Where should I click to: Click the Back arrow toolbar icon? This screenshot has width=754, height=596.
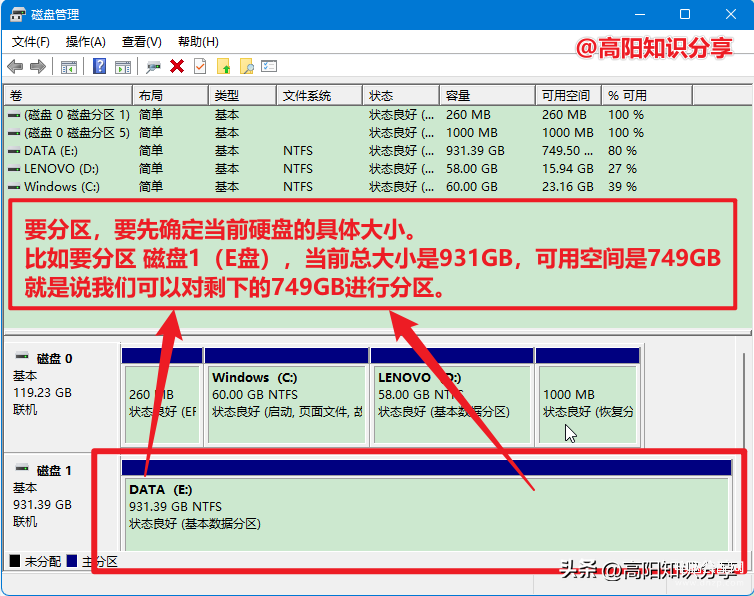tap(15, 66)
